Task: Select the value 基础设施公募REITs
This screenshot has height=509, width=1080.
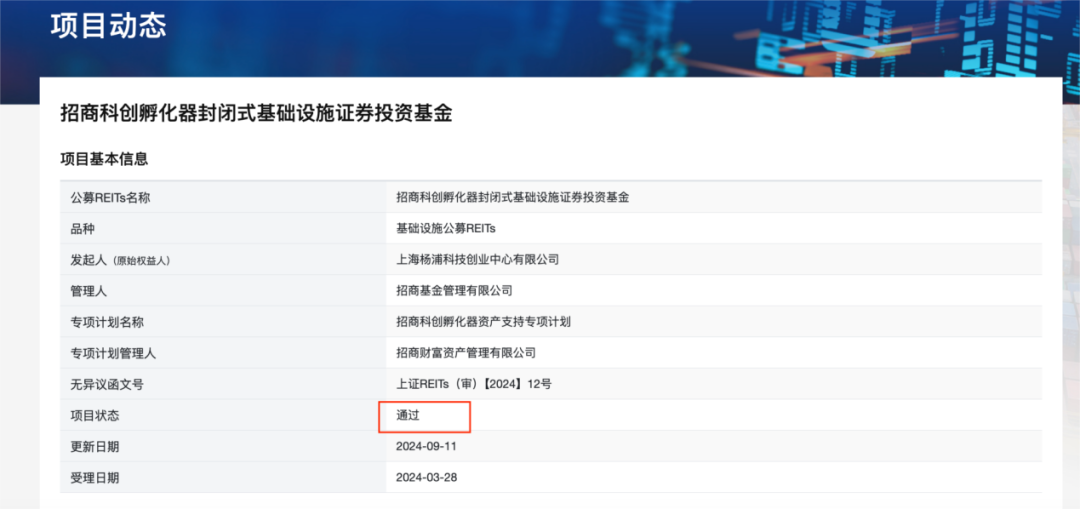Action: pos(446,229)
